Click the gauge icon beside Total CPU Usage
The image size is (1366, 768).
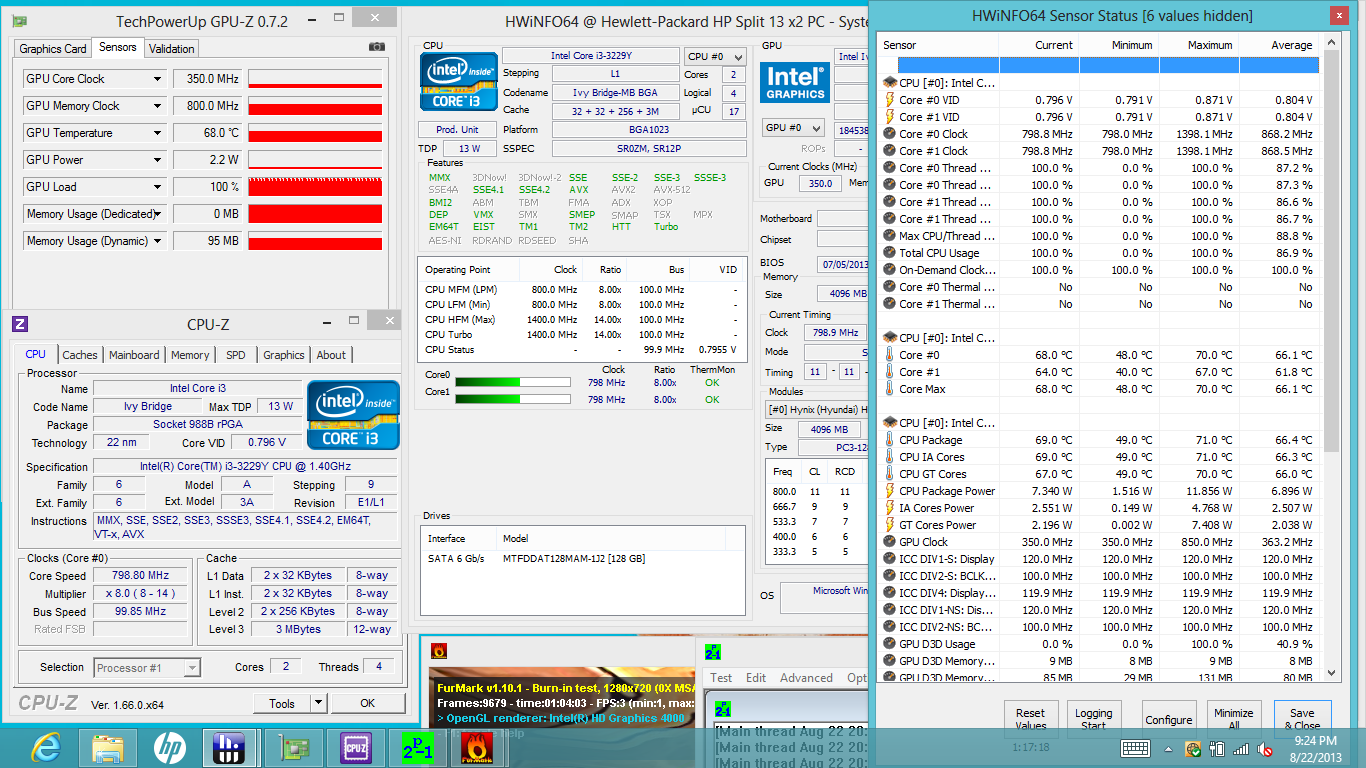click(x=889, y=253)
